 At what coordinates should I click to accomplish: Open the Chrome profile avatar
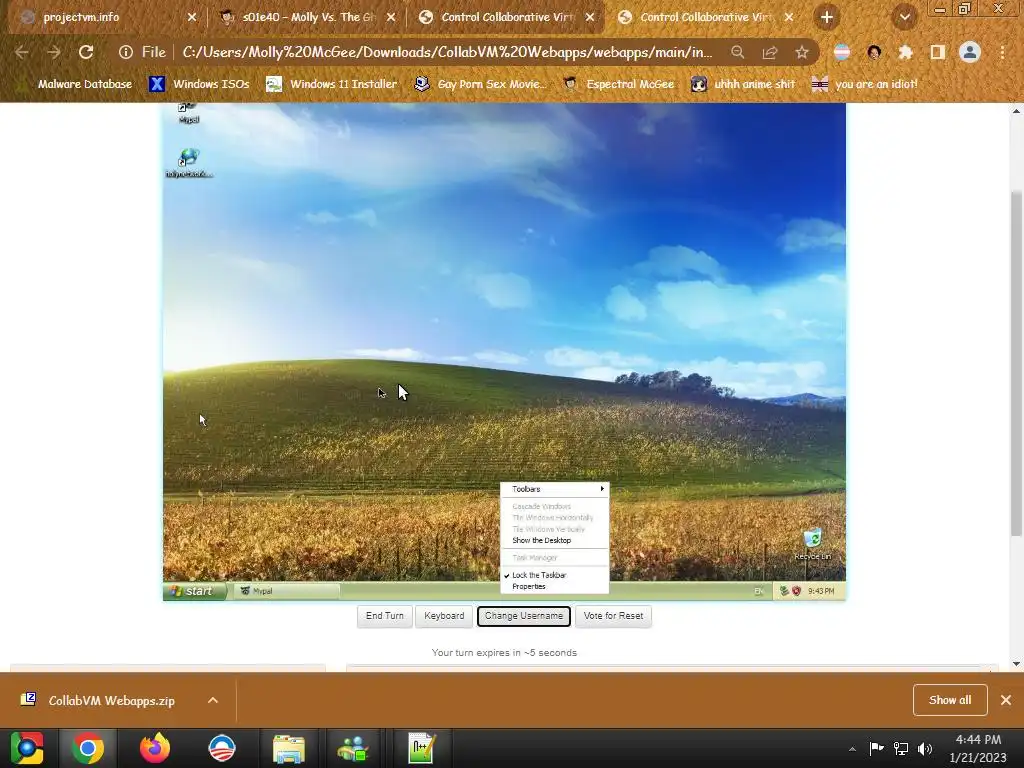[970, 52]
